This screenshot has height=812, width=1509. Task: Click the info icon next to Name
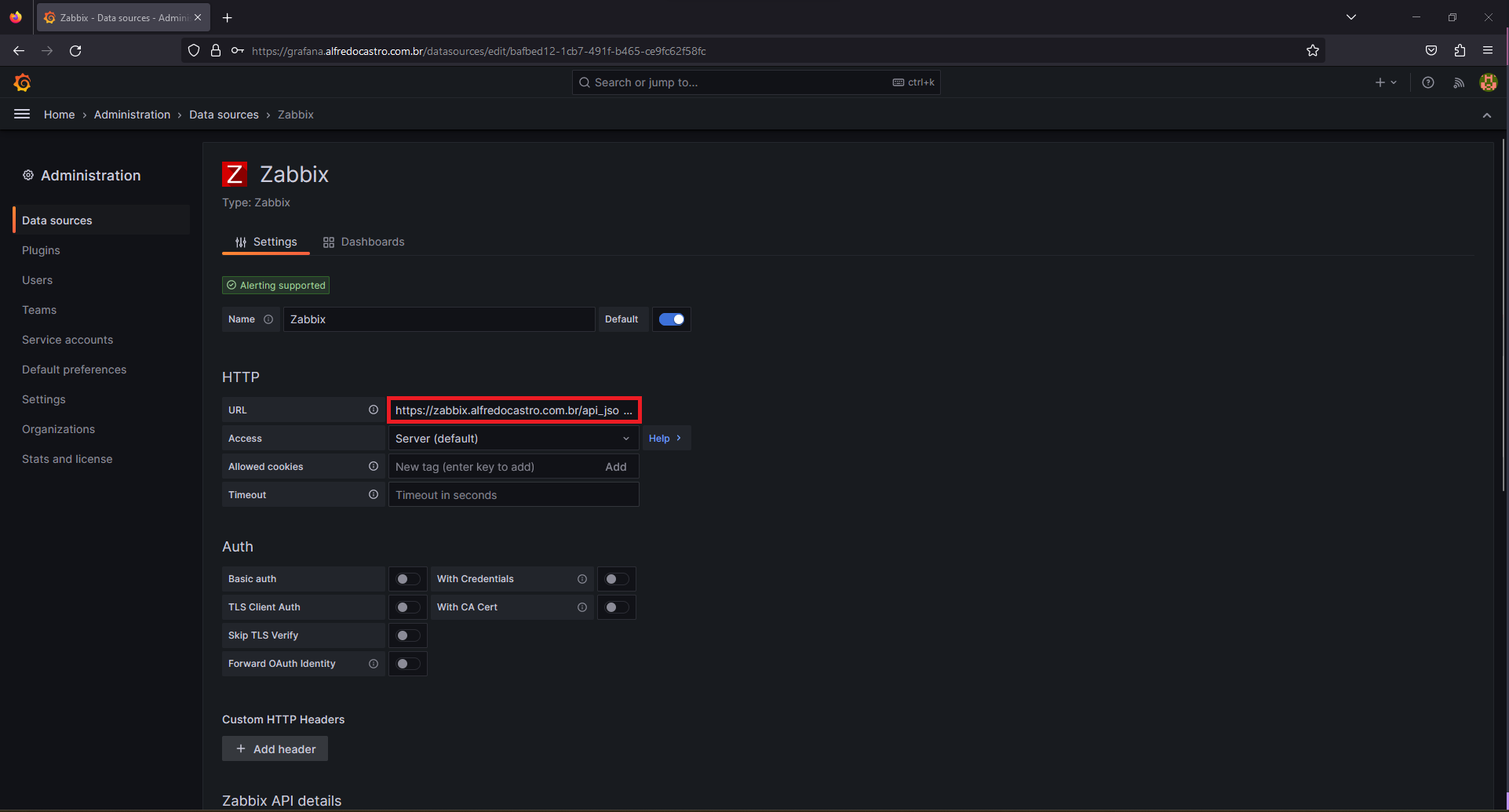coord(268,319)
